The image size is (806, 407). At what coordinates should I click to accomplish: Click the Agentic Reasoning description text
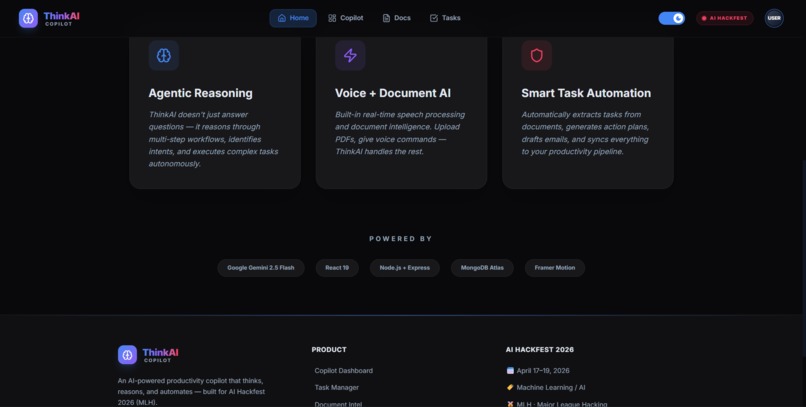pyautogui.click(x=213, y=139)
